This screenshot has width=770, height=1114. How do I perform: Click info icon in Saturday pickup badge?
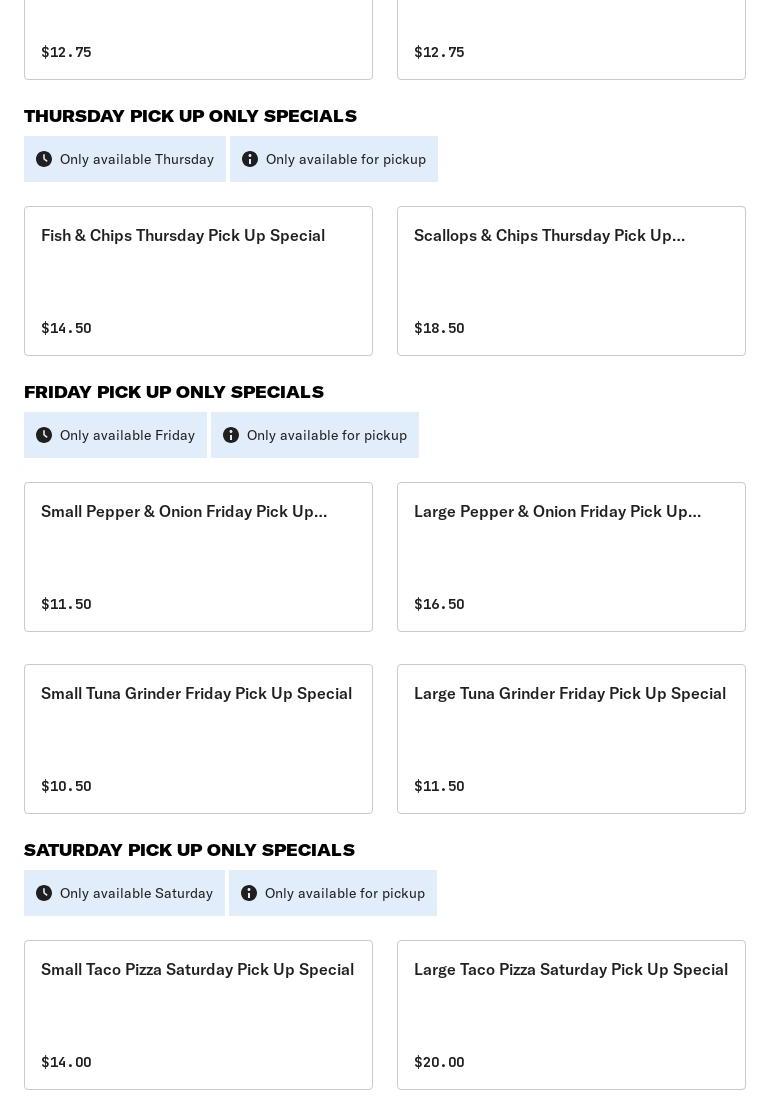tap(249, 893)
